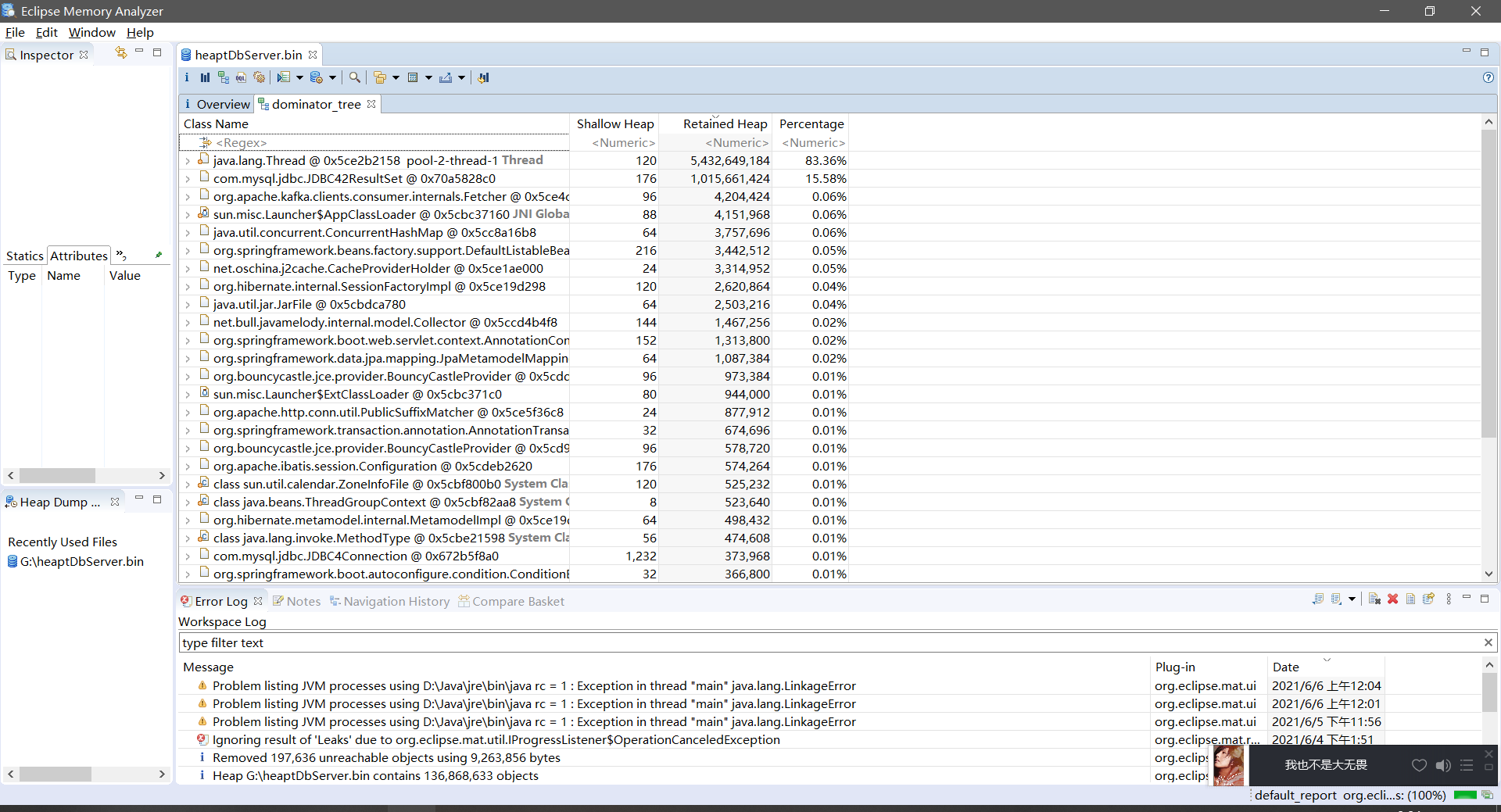Open the export dropdown arrow

pyautogui.click(x=461, y=77)
